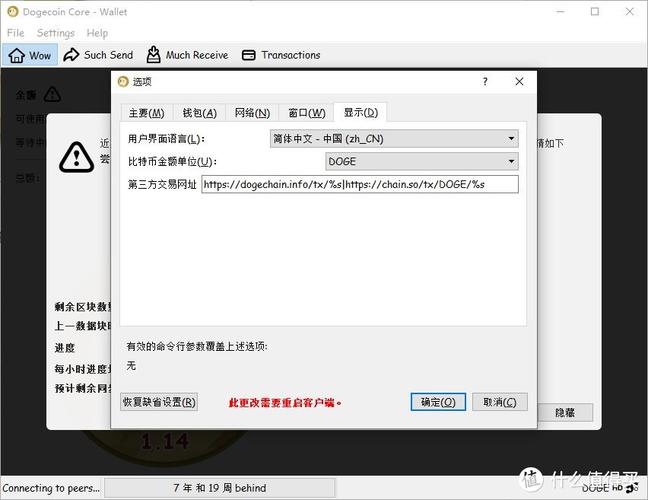Click the 隐藏 hide button on the sync overlay

click(565, 412)
